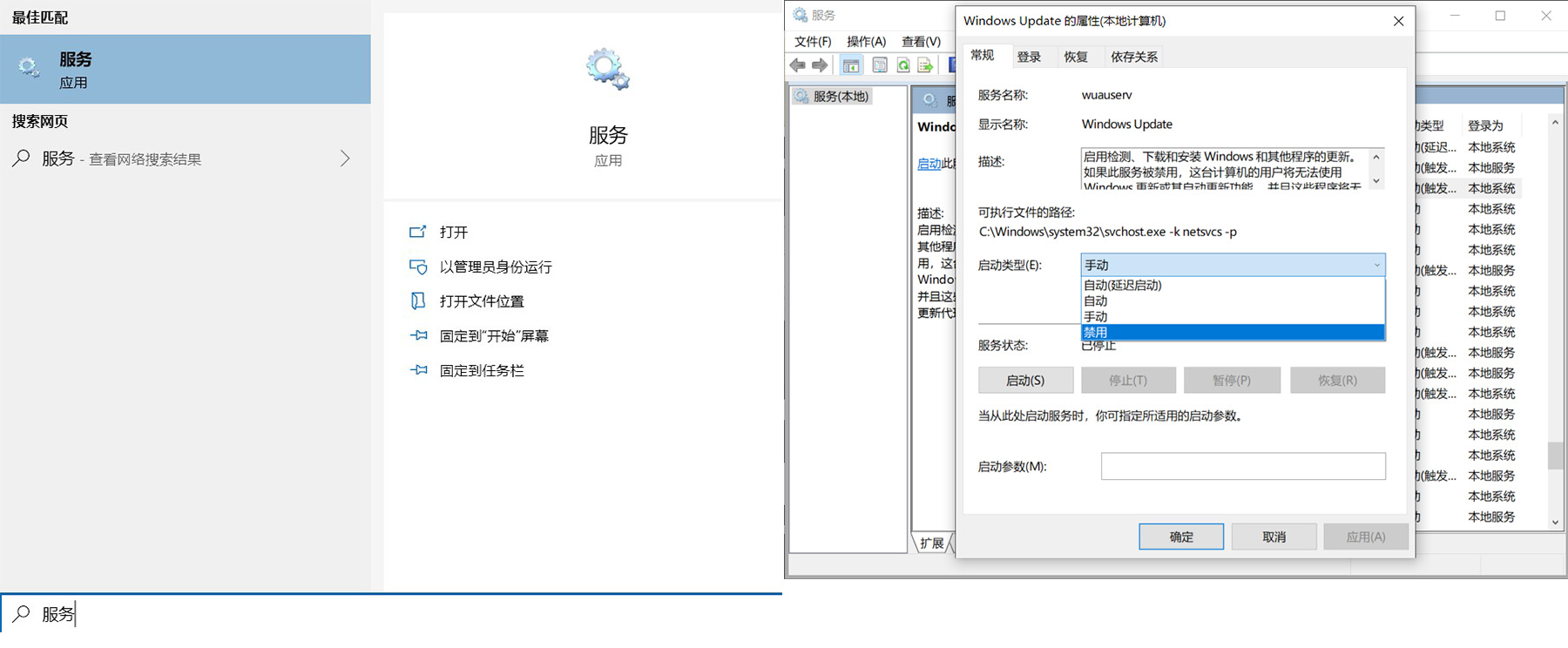Select 禁用 in startup type list
Screen dimensions: 1568x648
[1233, 333]
